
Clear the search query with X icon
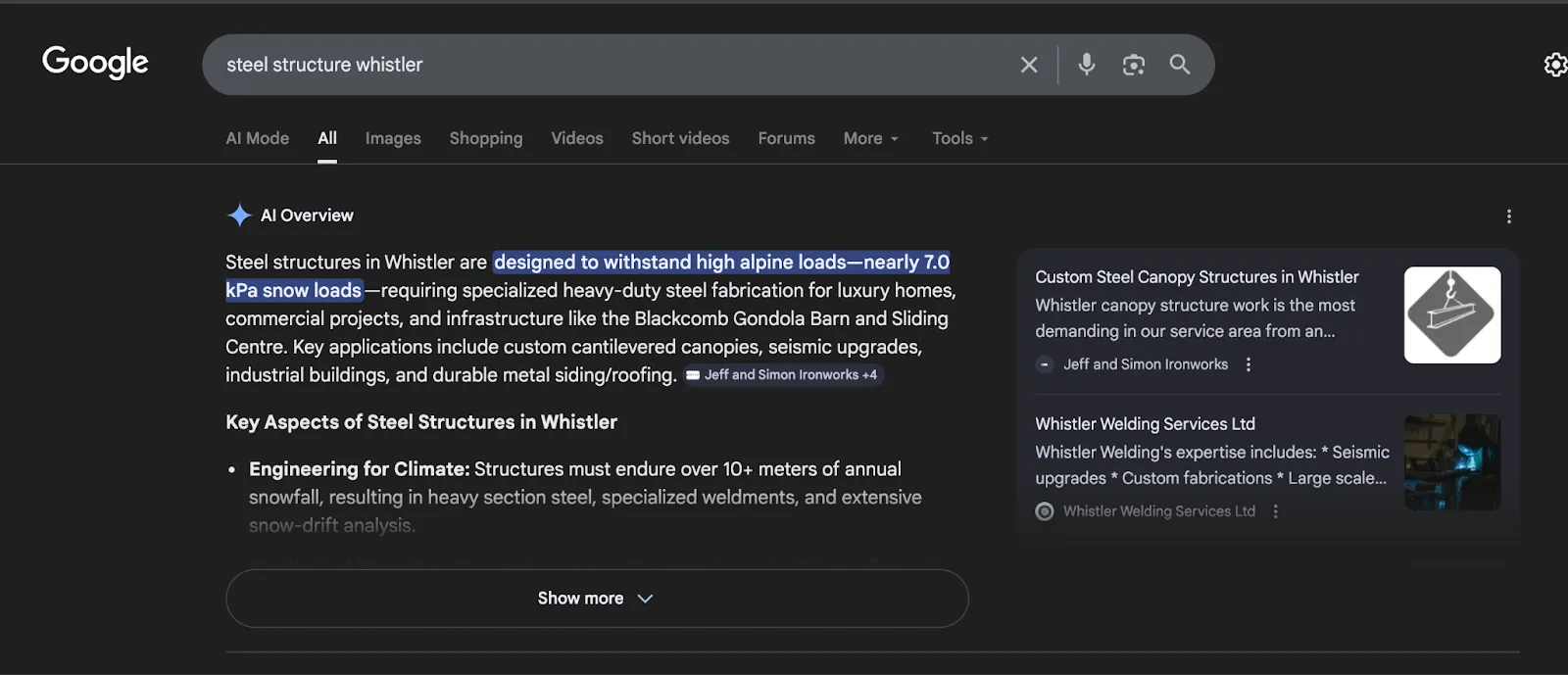1029,65
